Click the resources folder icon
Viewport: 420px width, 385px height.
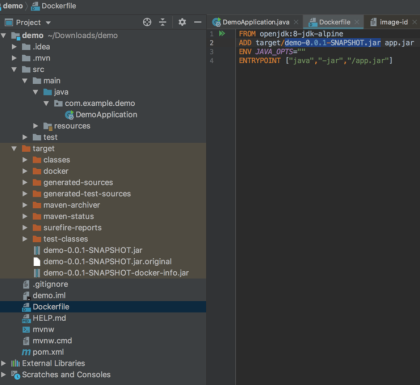[48, 126]
